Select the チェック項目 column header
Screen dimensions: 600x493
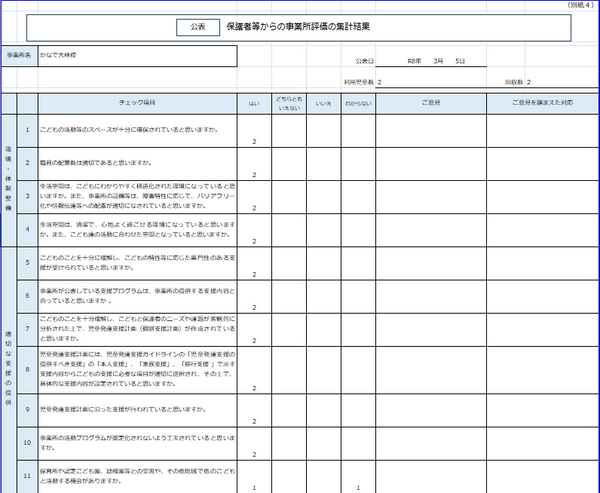pyautogui.click(x=137, y=103)
